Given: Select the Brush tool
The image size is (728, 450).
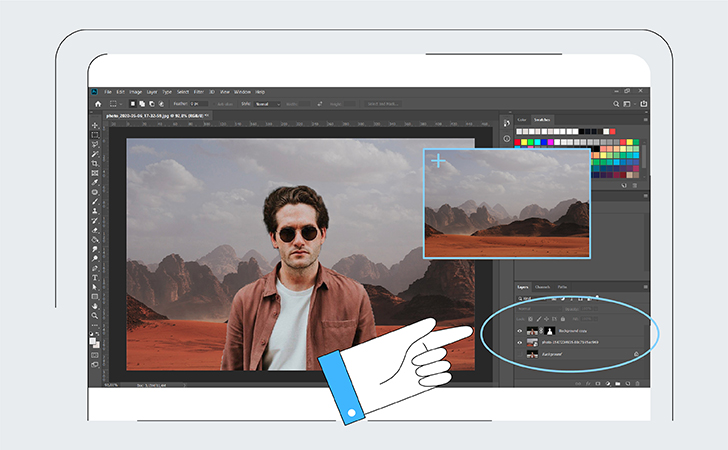Looking at the screenshot, I should click(x=95, y=202).
